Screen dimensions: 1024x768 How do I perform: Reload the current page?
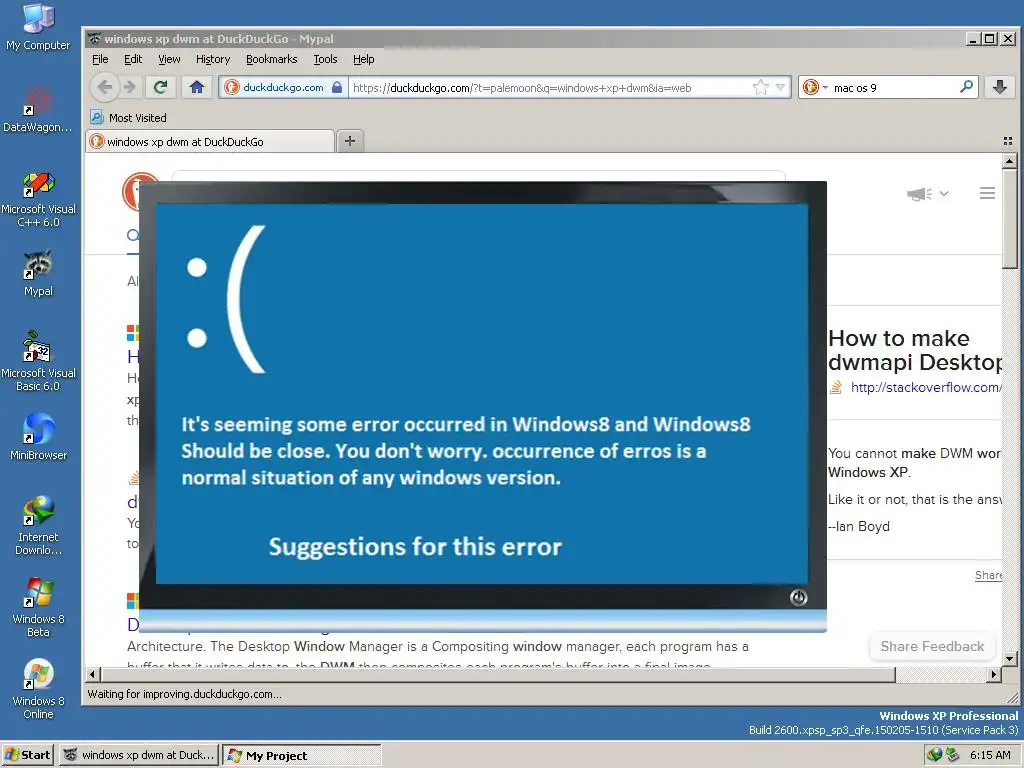pyautogui.click(x=160, y=87)
